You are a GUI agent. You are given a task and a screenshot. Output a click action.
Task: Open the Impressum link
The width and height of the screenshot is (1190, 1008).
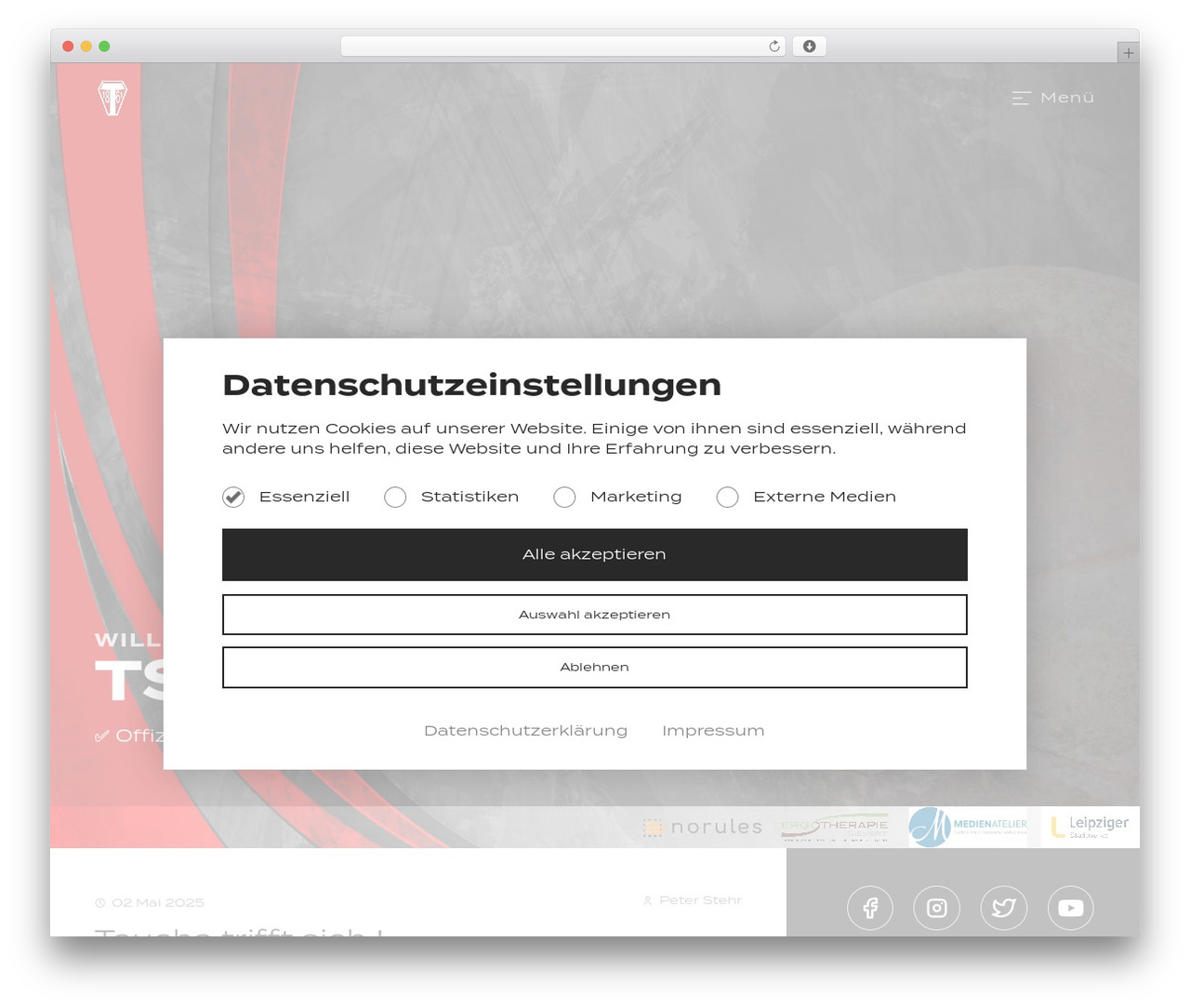click(x=713, y=731)
